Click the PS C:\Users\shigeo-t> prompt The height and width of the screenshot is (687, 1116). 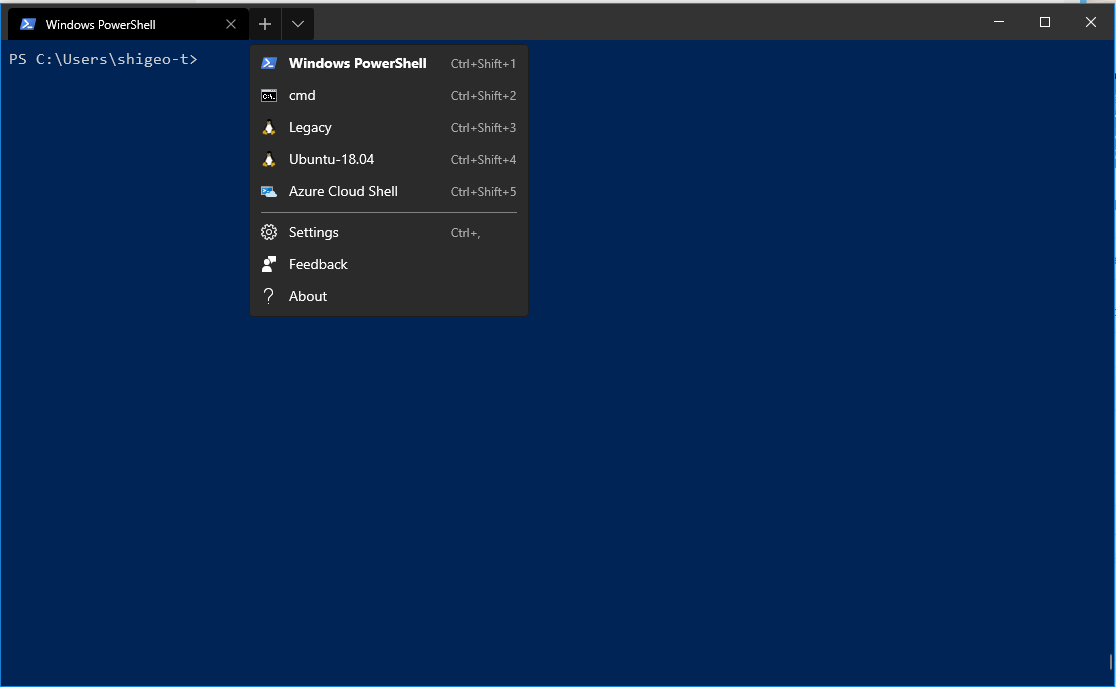coord(103,59)
